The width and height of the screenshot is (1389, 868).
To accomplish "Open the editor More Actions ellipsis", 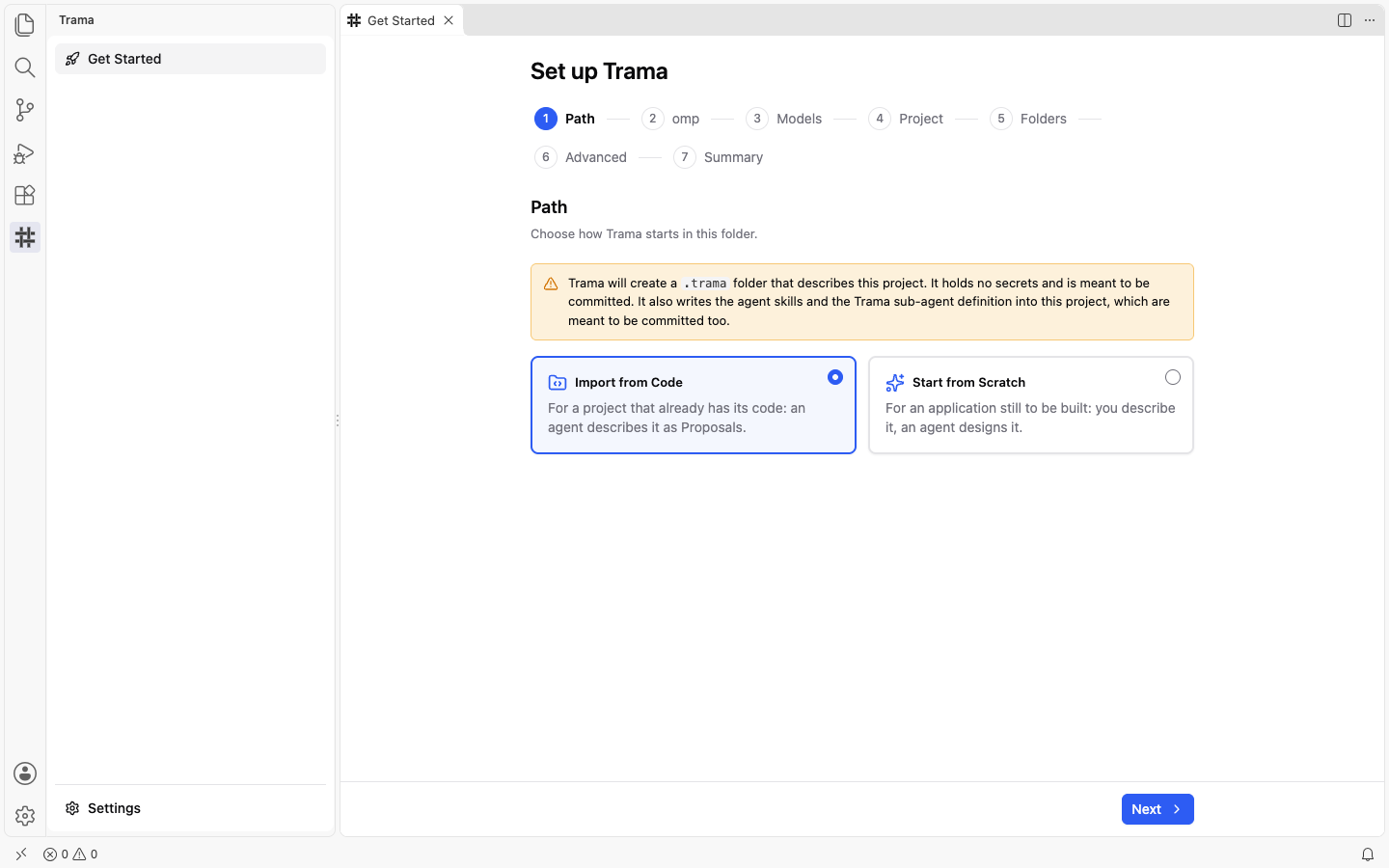I will (x=1370, y=20).
